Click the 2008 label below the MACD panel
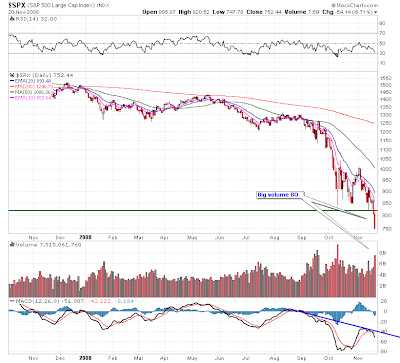The image size is (400, 363). [86, 358]
